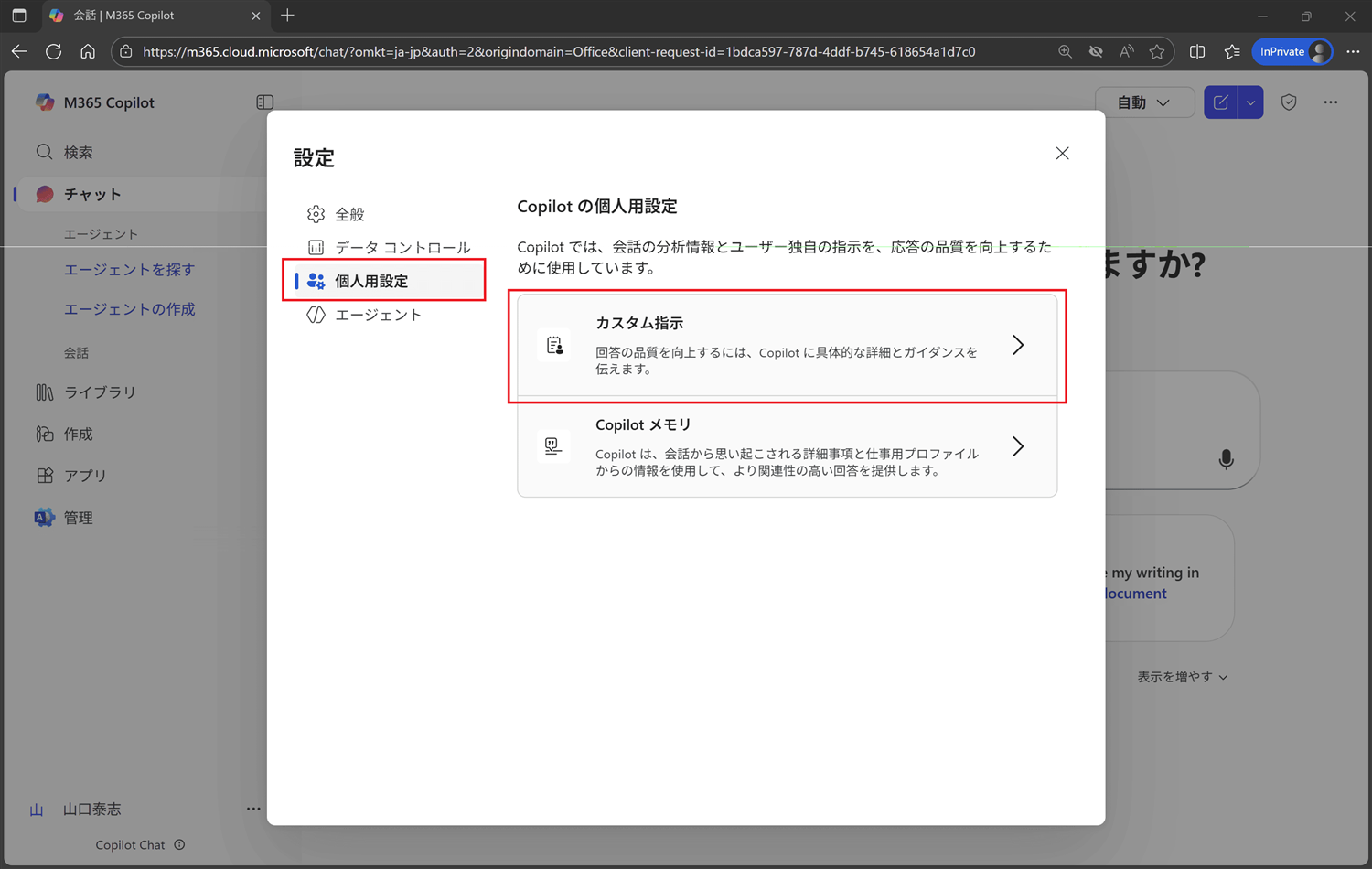This screenshot has width=1372, height=869.
Task: Open the 自動 mode dropdown
Action: pyautogui.click(x=1144, y=102)
